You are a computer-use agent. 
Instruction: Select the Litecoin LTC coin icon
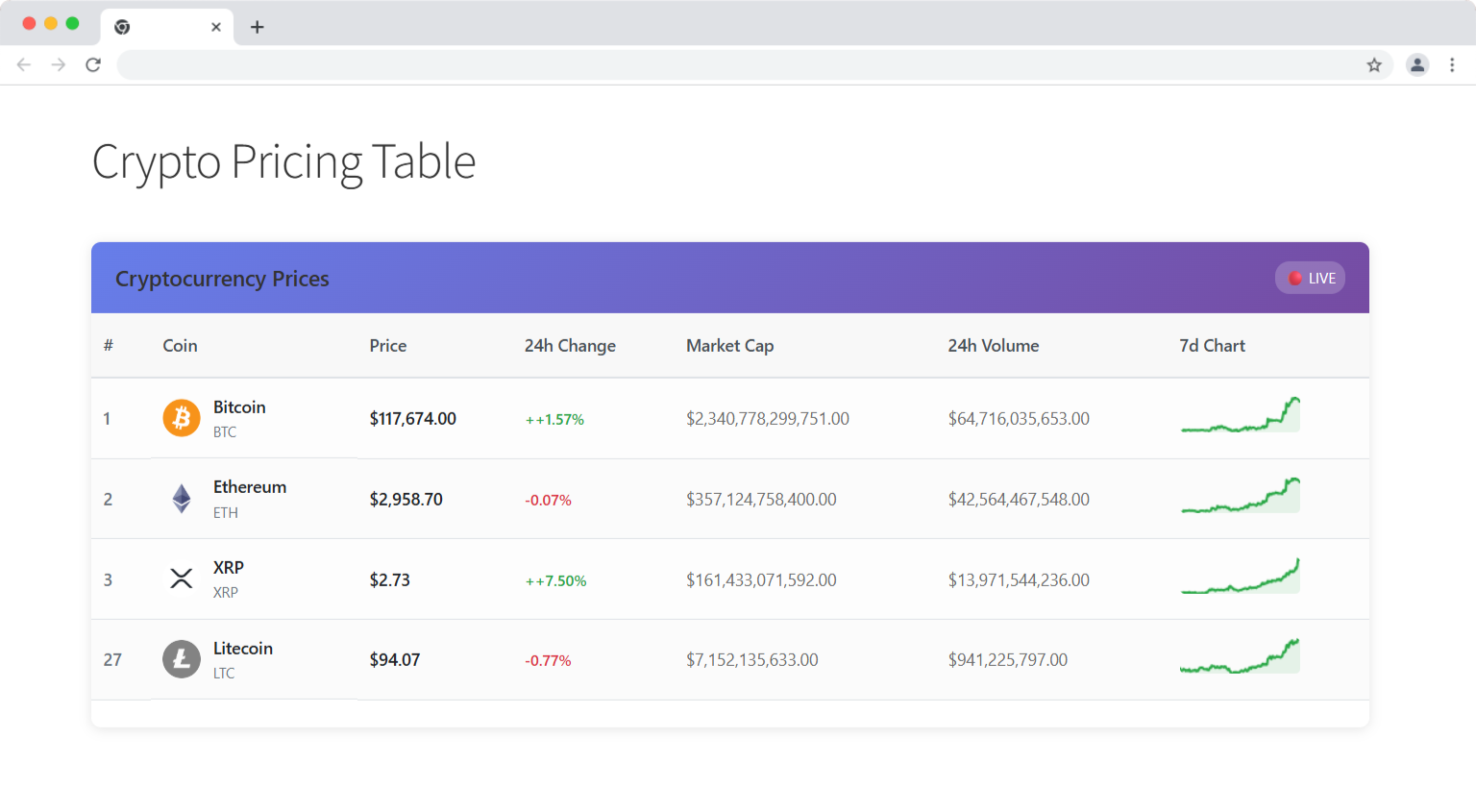point(181,659)
